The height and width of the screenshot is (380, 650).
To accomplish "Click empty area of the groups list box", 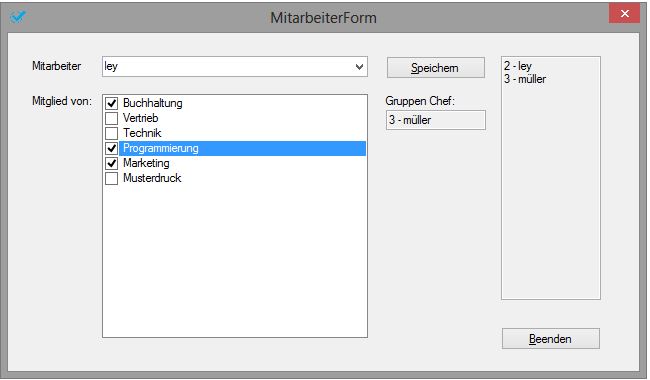I will point(235,261).
